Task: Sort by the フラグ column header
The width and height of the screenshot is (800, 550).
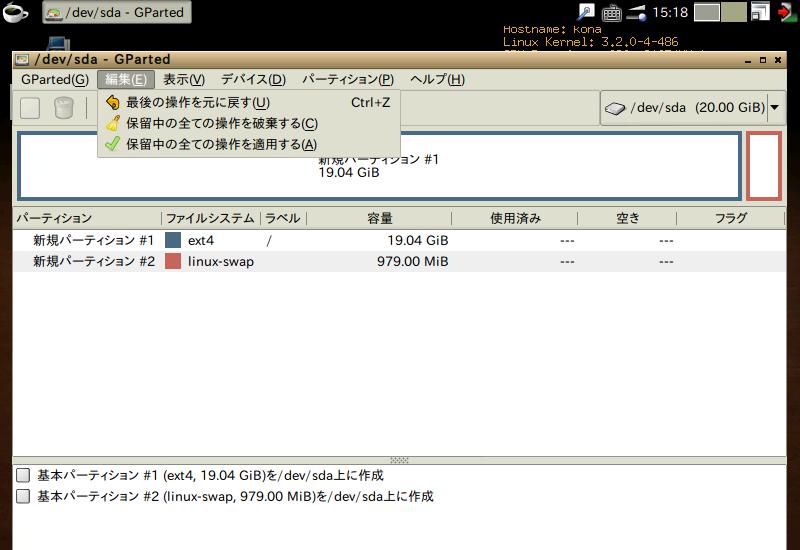Action: coord(730,218)
